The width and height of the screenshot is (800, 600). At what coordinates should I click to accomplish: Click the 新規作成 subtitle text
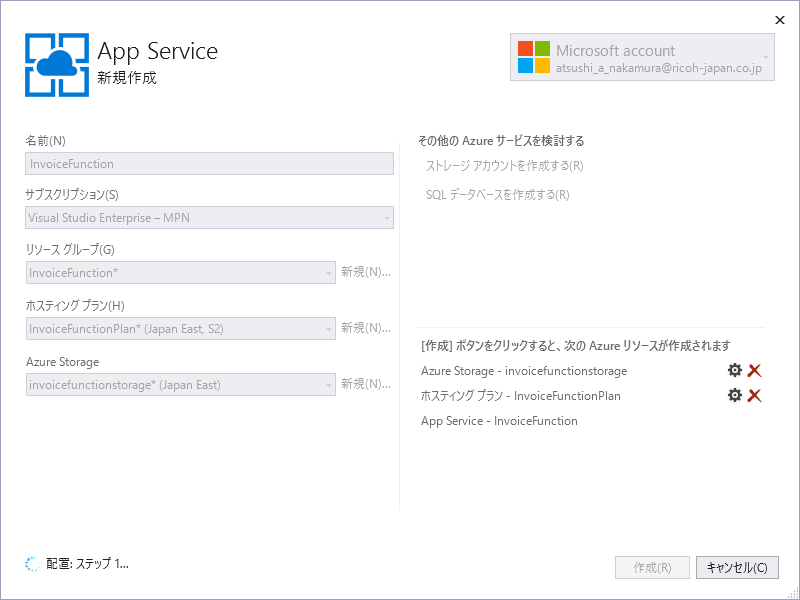[x=127, y=78]
